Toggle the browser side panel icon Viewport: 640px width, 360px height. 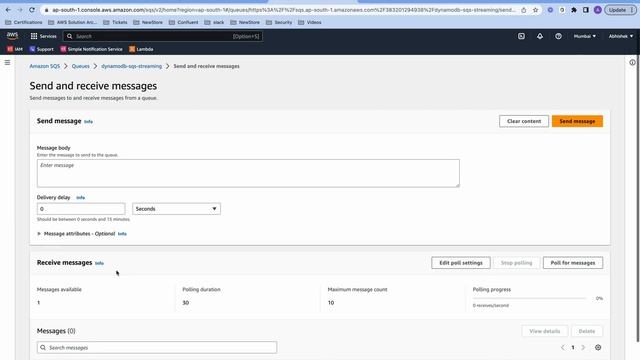point(586,10)
